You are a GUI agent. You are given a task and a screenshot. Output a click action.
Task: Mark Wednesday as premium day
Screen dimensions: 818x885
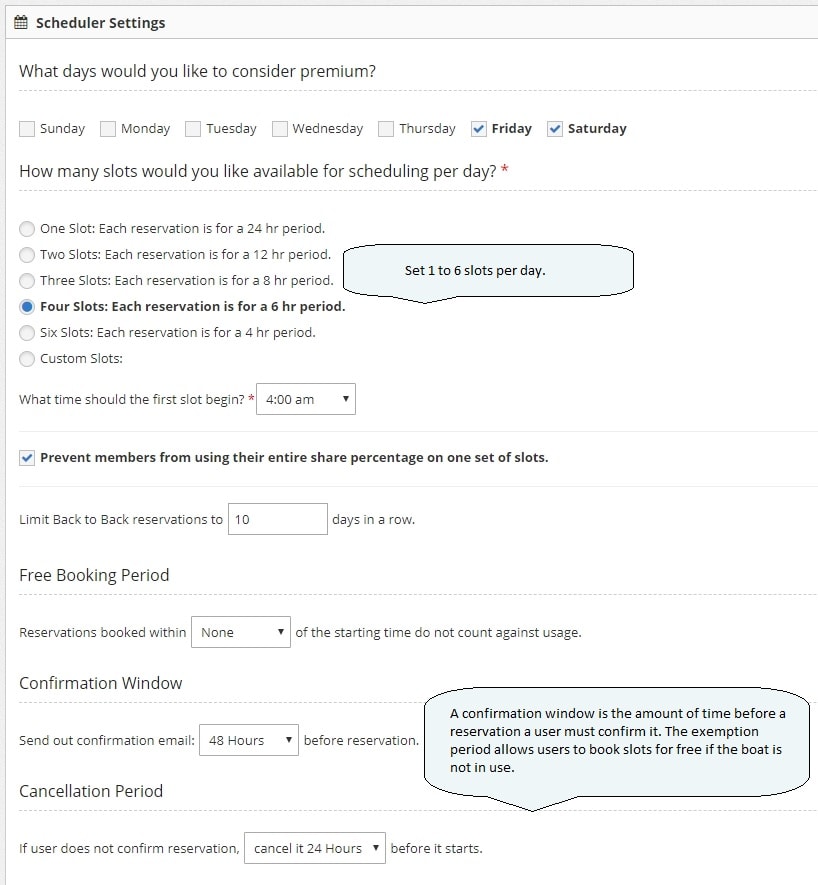pos(280,129)
